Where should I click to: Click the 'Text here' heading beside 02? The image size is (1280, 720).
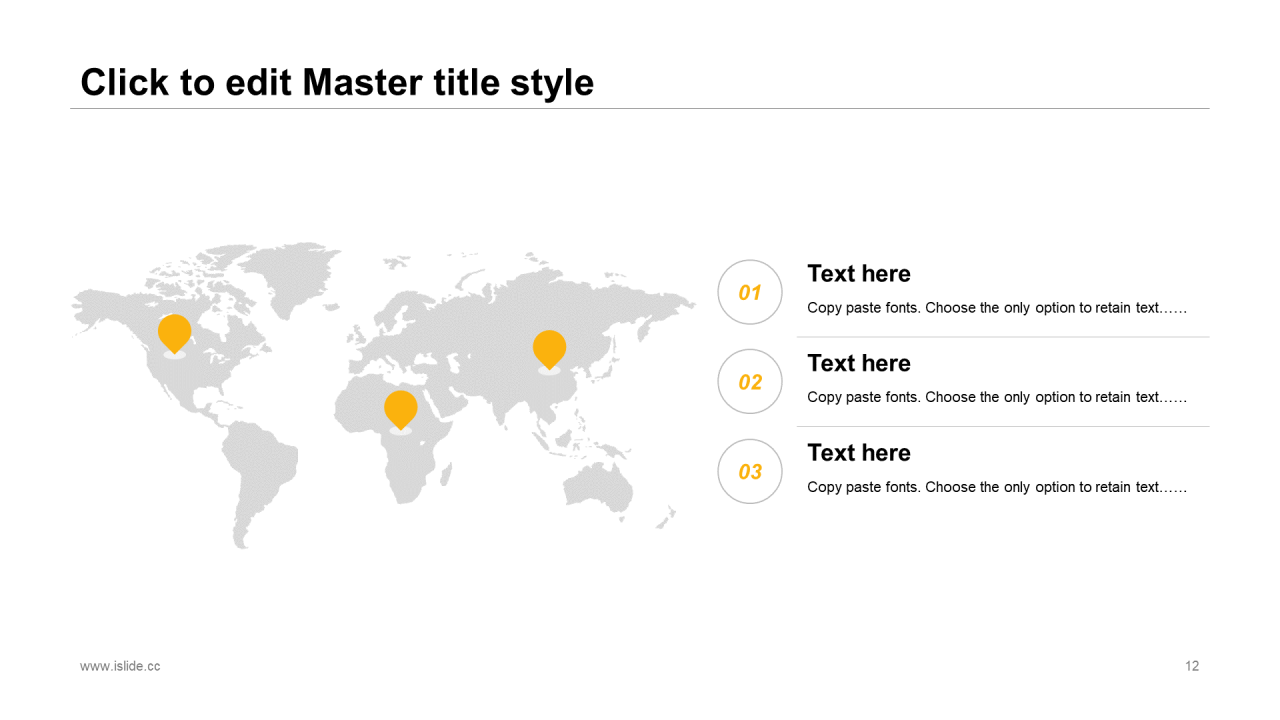(859, 363)
